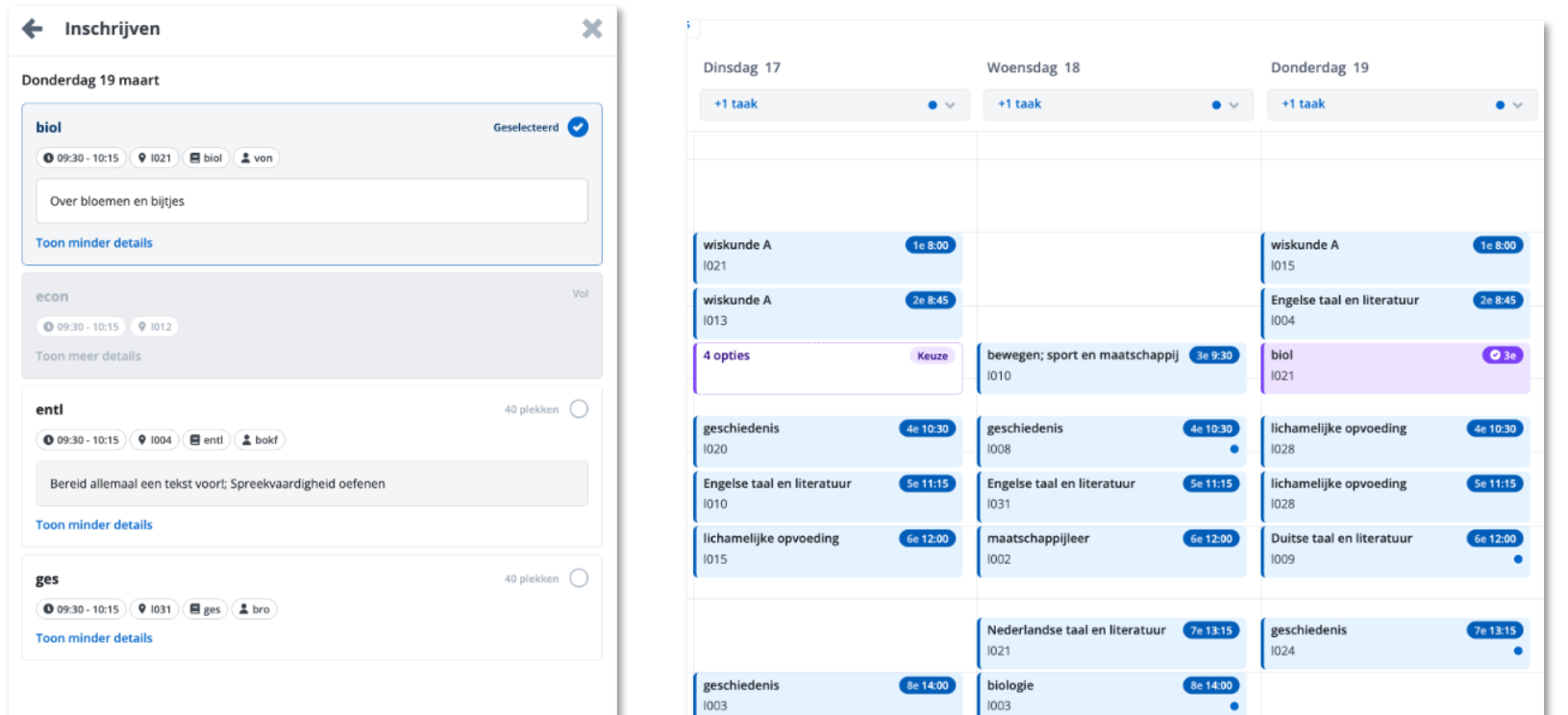1568x715 pixels.
Task: Click the location chip I031 for ges
Action: point(154,609)
